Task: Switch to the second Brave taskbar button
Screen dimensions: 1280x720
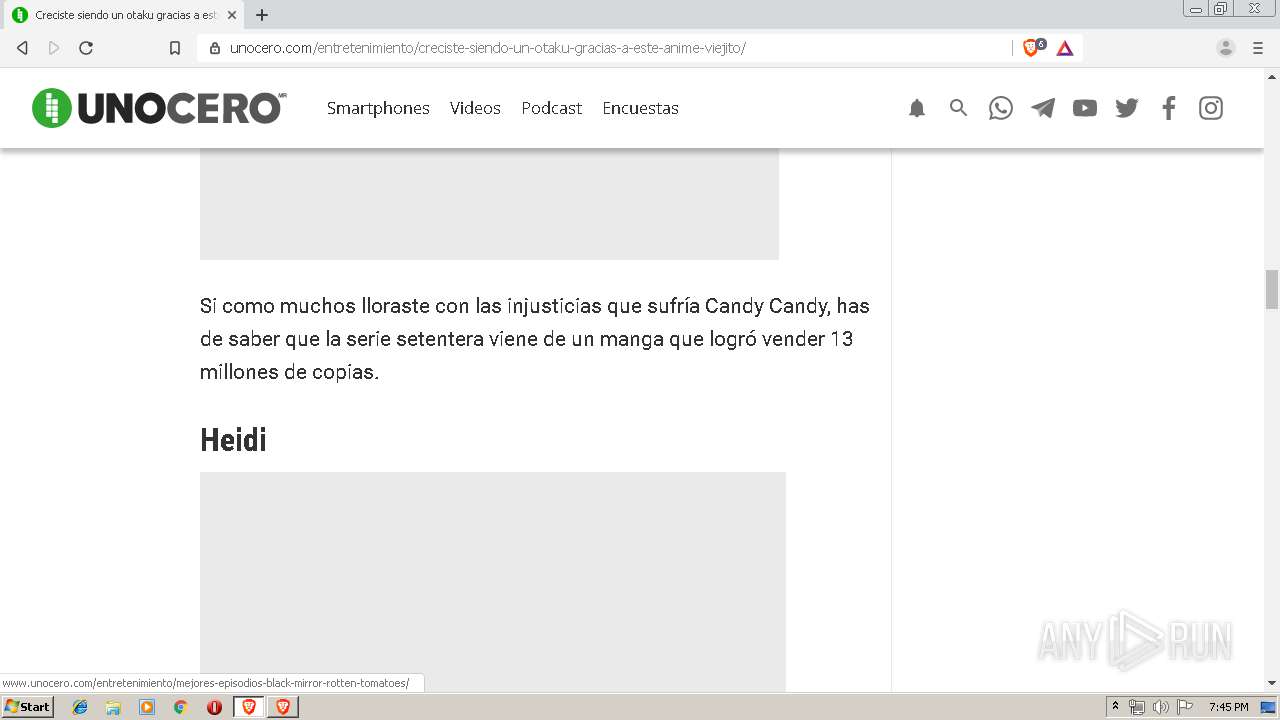Action: point(283,707)
